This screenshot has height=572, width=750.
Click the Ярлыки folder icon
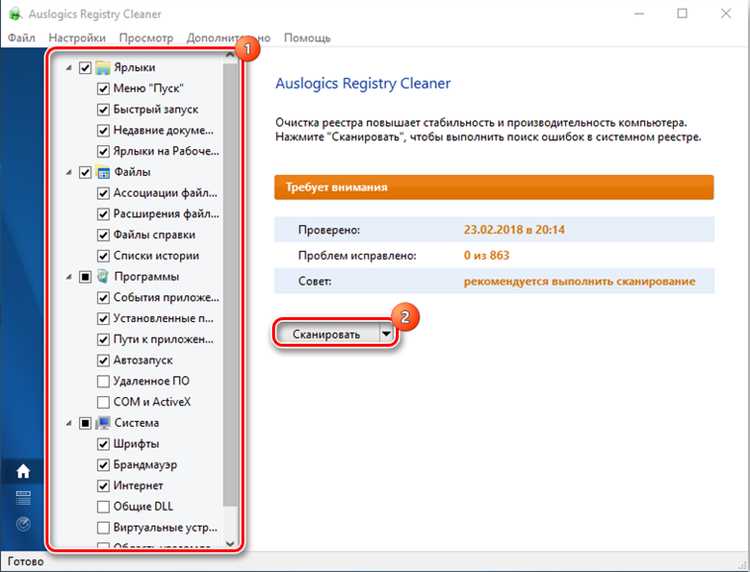point(103,67)
